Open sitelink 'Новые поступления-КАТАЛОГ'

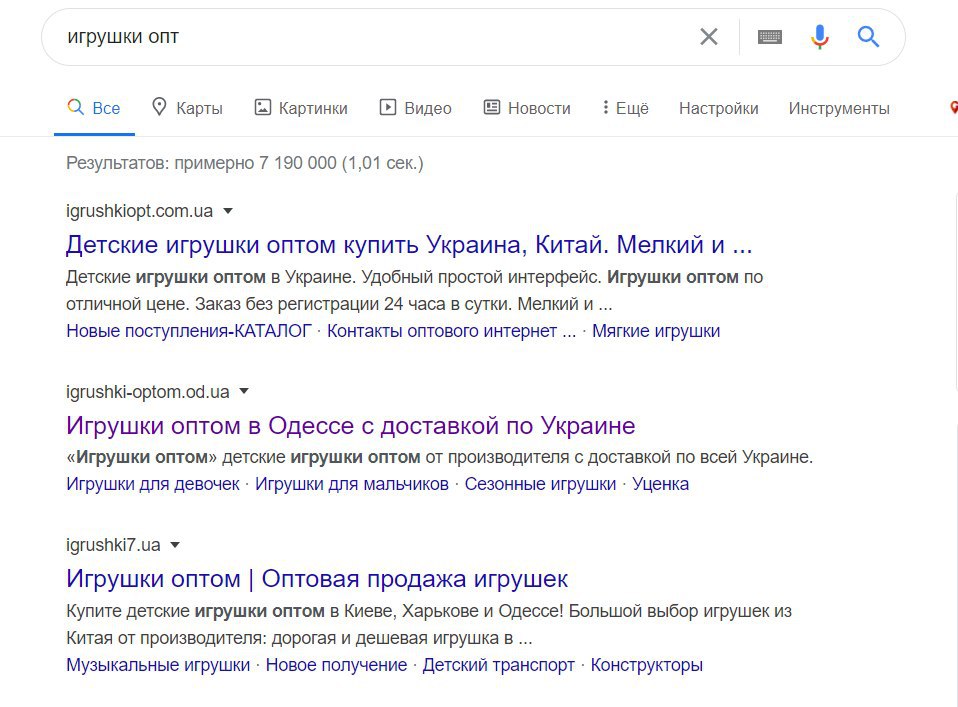(189, 331)
